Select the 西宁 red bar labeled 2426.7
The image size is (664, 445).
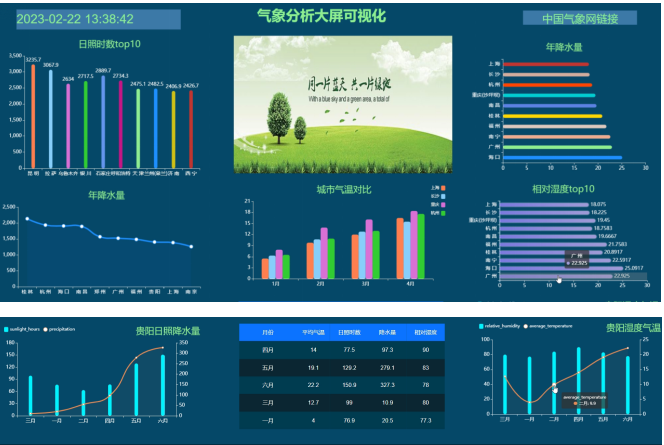pyautogui.click(x=191, y=129)
